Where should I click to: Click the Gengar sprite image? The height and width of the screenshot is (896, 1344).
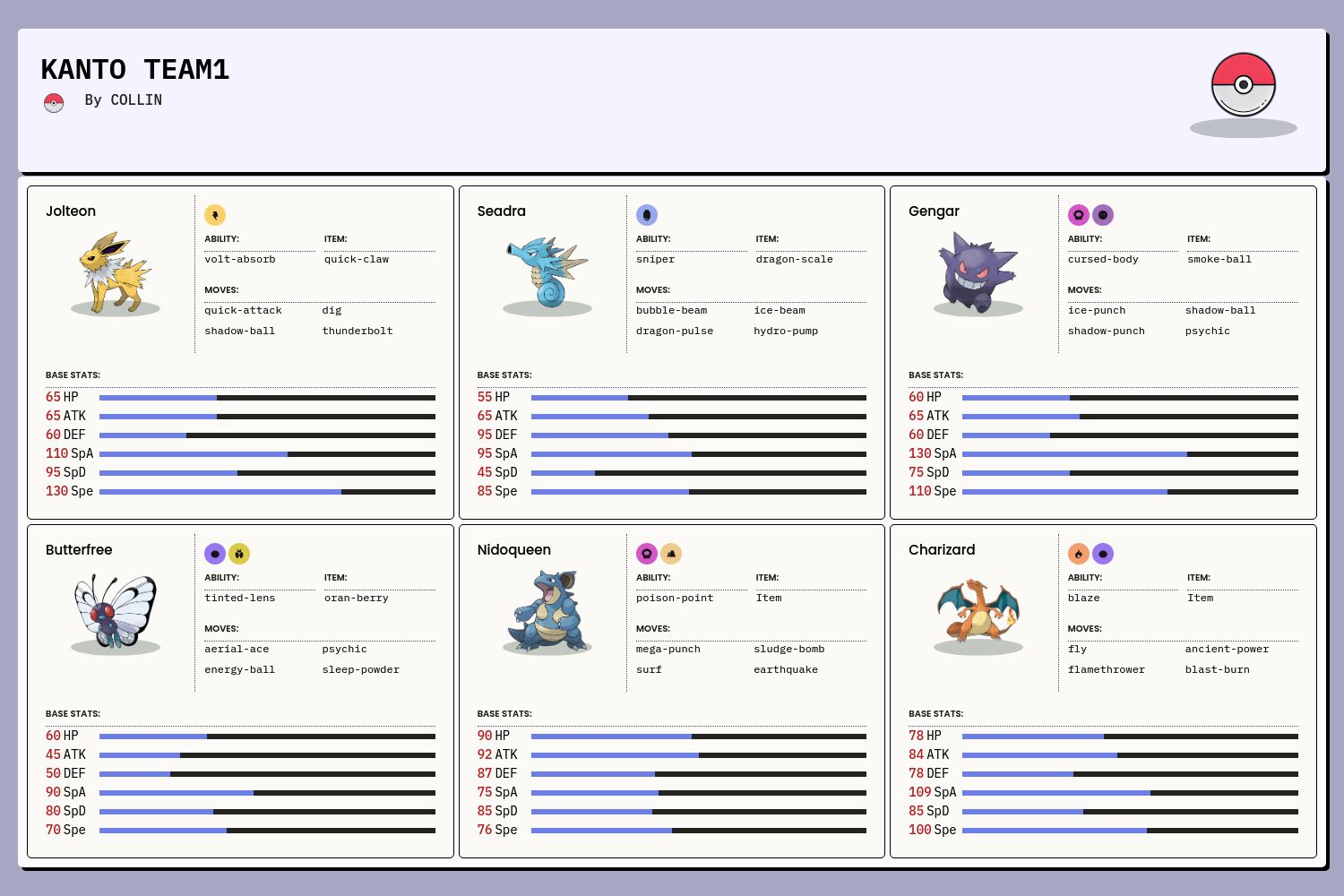978,271
